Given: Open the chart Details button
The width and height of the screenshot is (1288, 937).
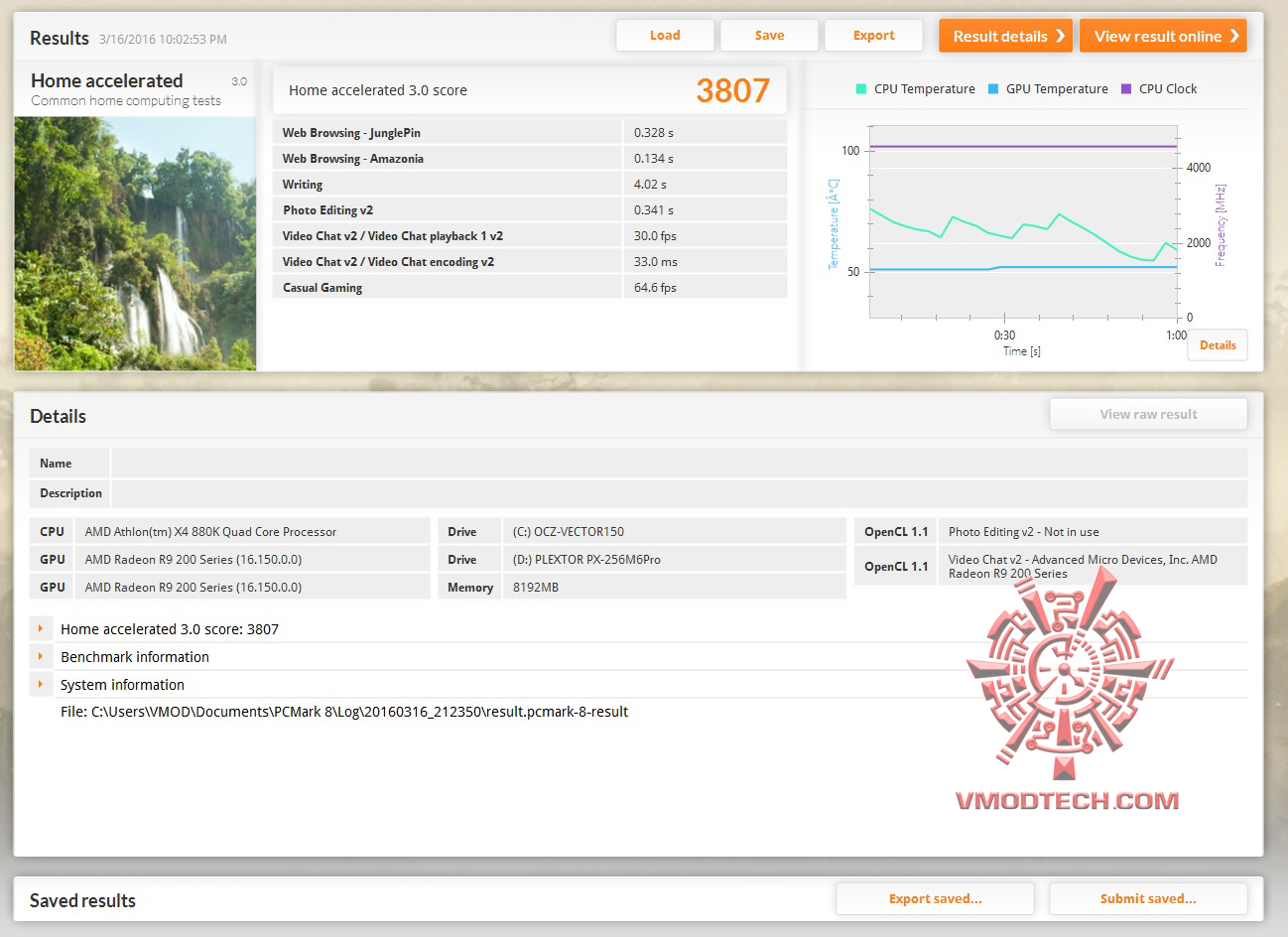Looking at the screenshot, I should click(x=1218, y=345).
